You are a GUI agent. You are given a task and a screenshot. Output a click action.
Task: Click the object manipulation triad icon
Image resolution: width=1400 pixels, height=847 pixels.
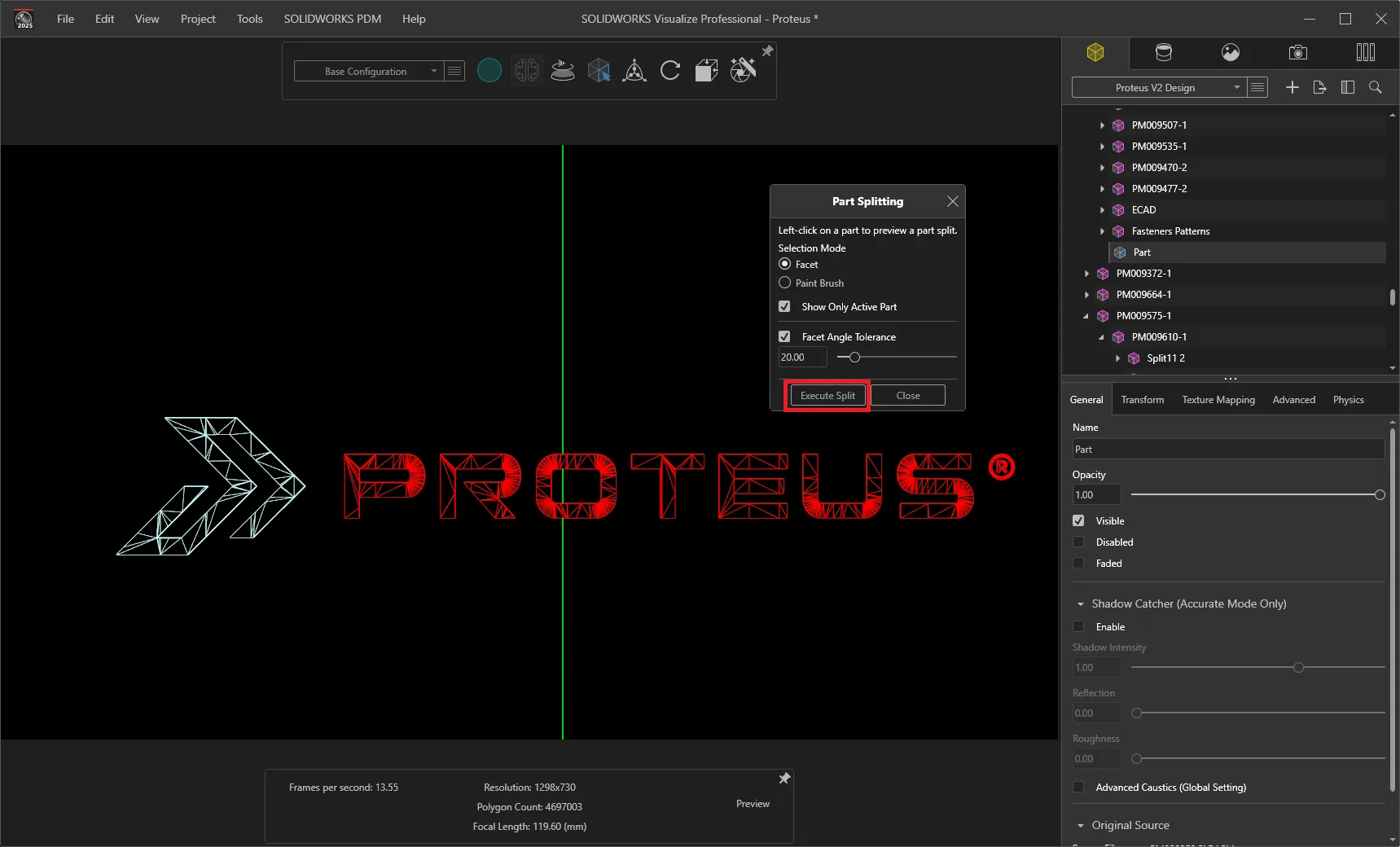634,71
